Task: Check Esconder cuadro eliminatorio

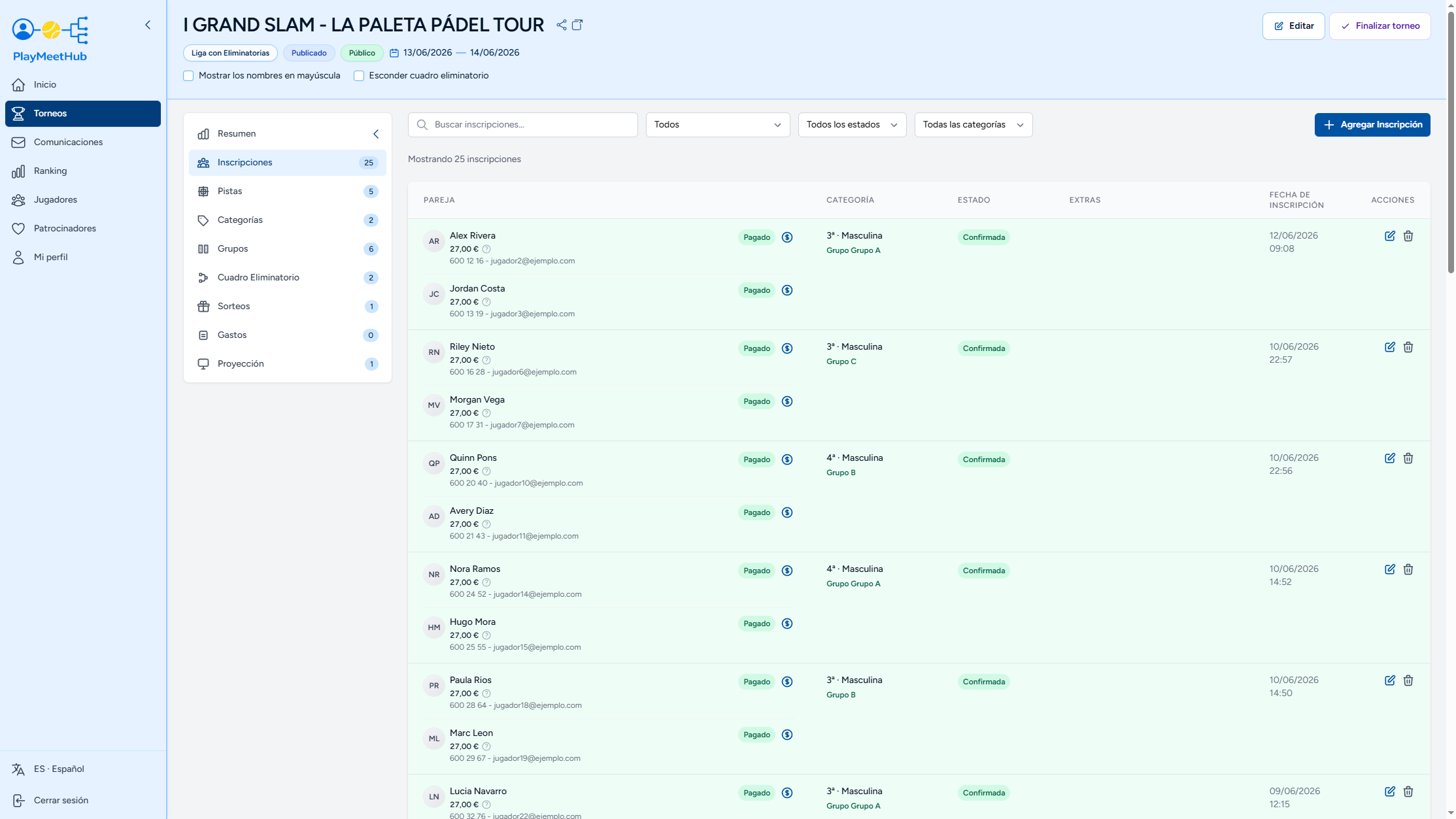Action: click(359, 76)
